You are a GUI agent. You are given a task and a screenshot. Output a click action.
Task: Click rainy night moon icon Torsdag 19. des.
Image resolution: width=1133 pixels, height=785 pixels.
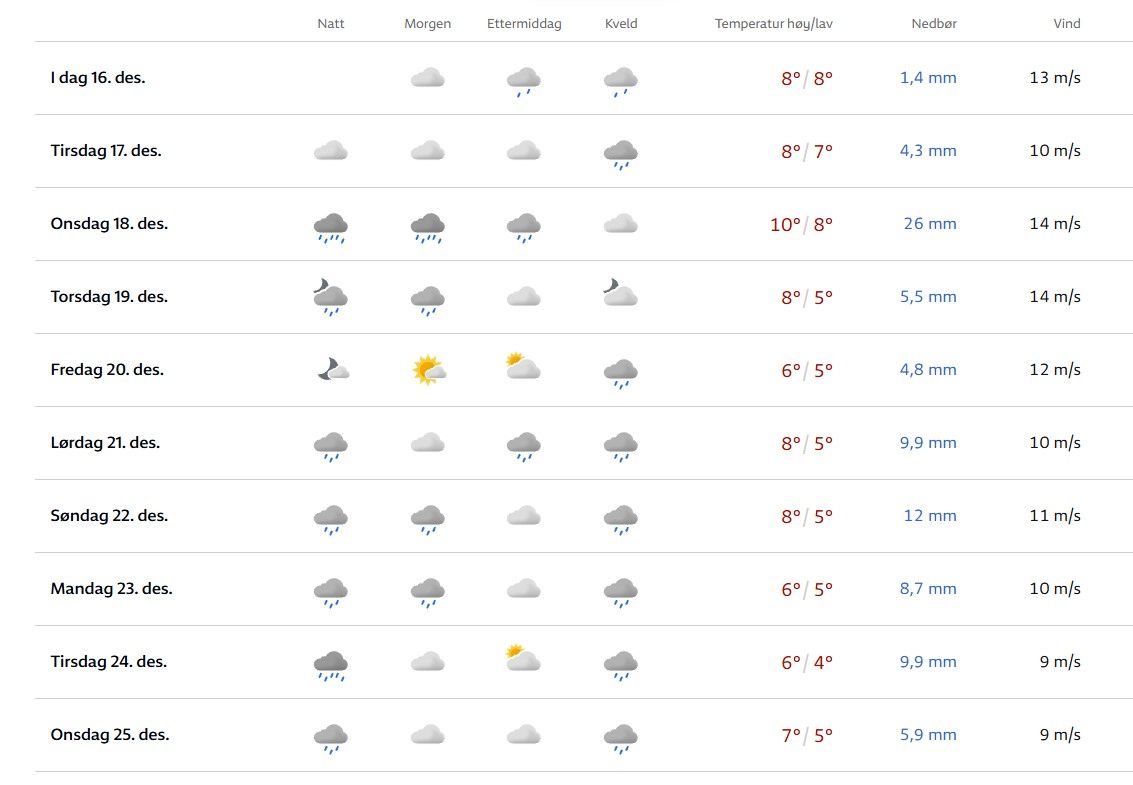(x=330, y=297)
